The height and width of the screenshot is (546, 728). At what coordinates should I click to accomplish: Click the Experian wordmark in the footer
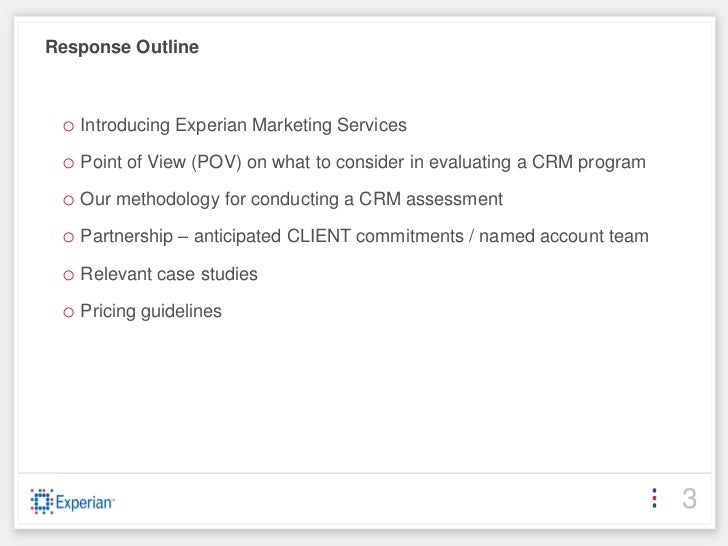point(84,502)
